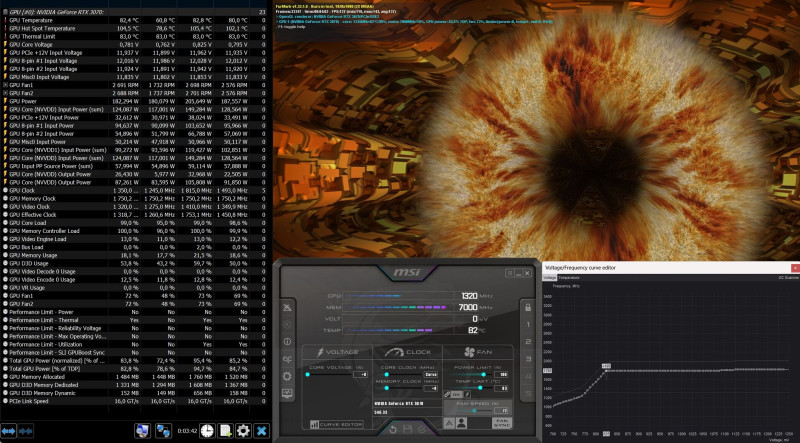Click Afterburner settings gear in left sidebar
This screenshot has height=443, width=800.
(287, 376)
